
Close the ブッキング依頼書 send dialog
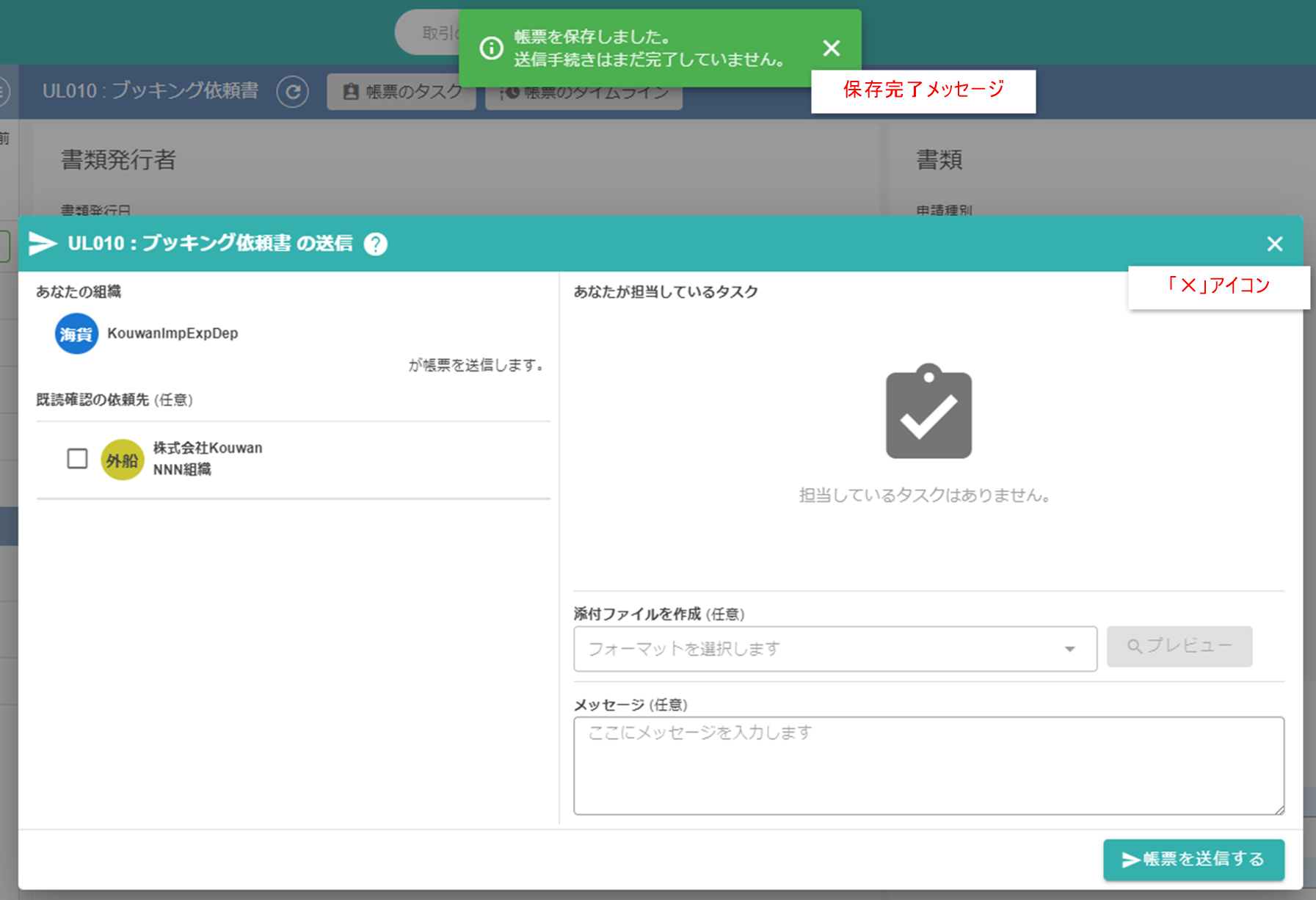click(1274, 244)
